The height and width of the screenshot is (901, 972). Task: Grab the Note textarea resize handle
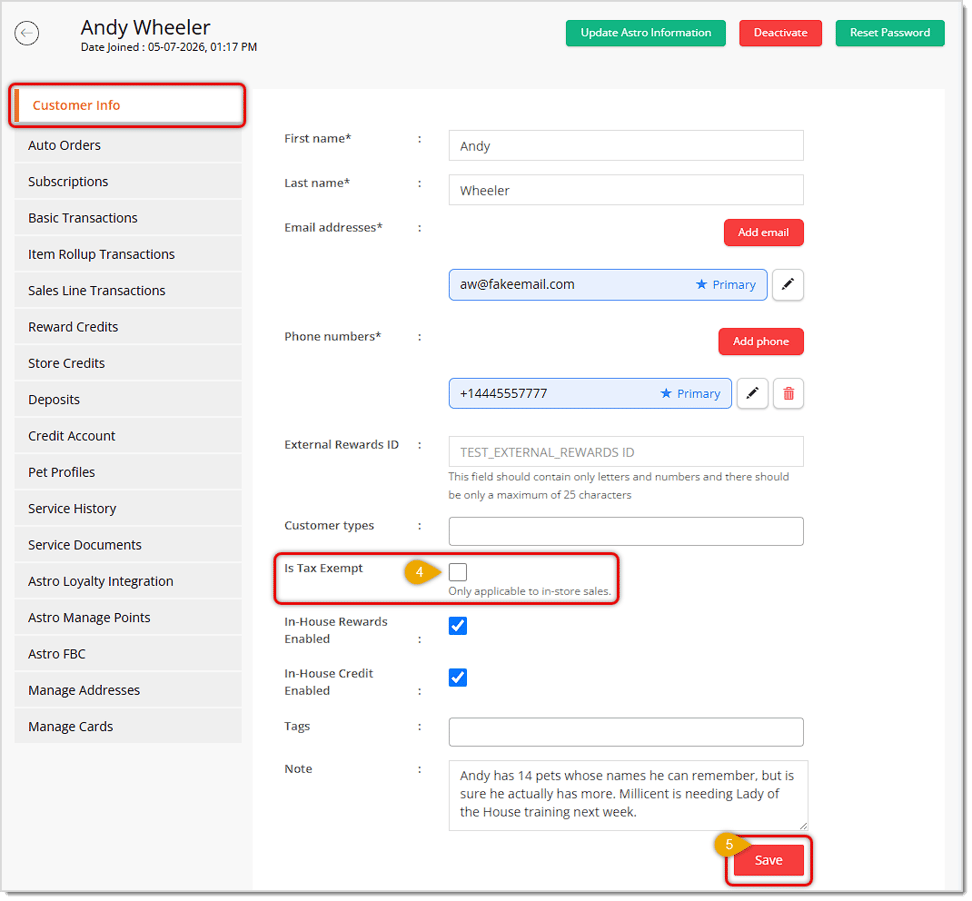pos(805,827)
